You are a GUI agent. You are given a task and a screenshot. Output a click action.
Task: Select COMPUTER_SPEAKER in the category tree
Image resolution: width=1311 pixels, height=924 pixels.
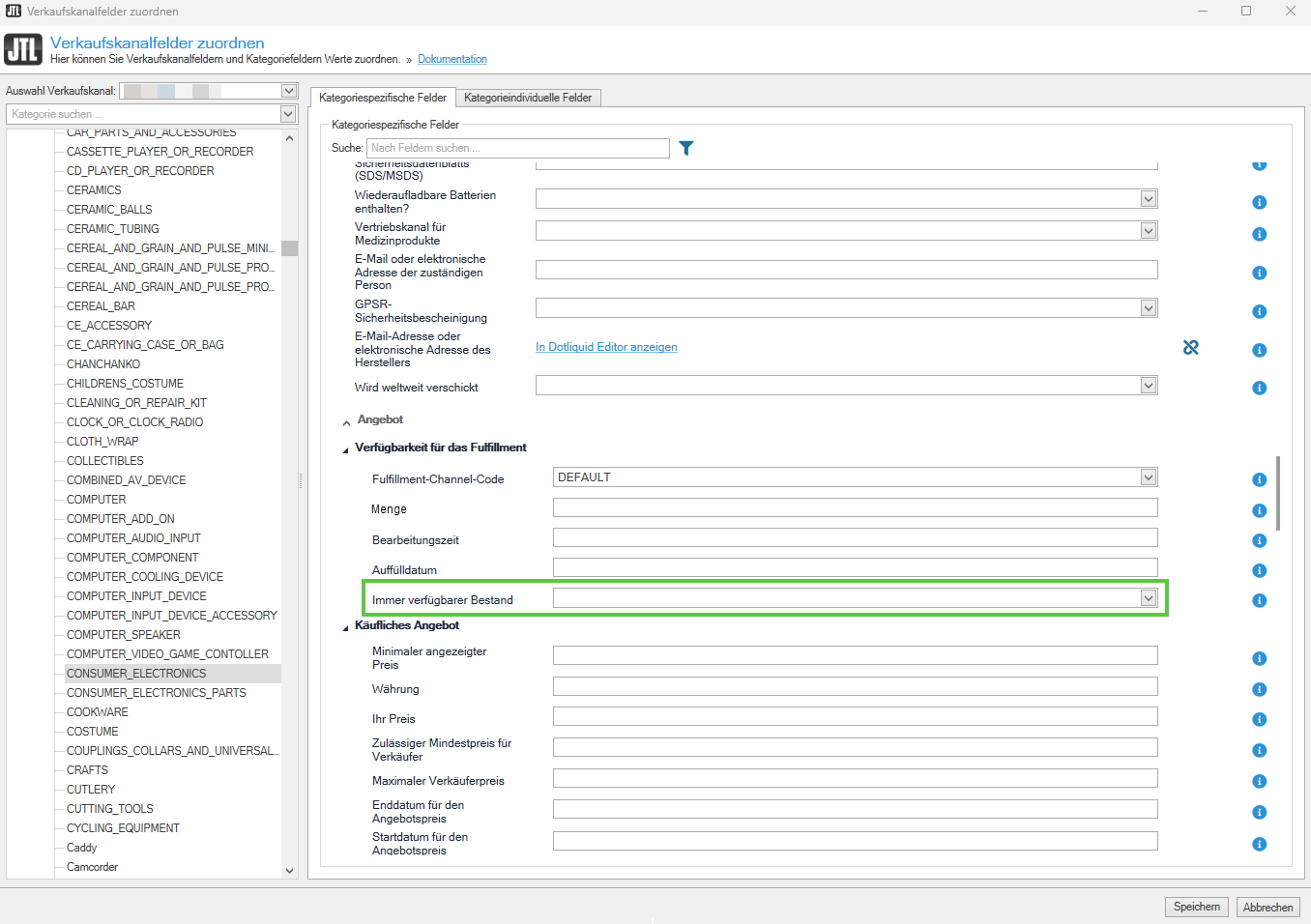coord(124,635)
